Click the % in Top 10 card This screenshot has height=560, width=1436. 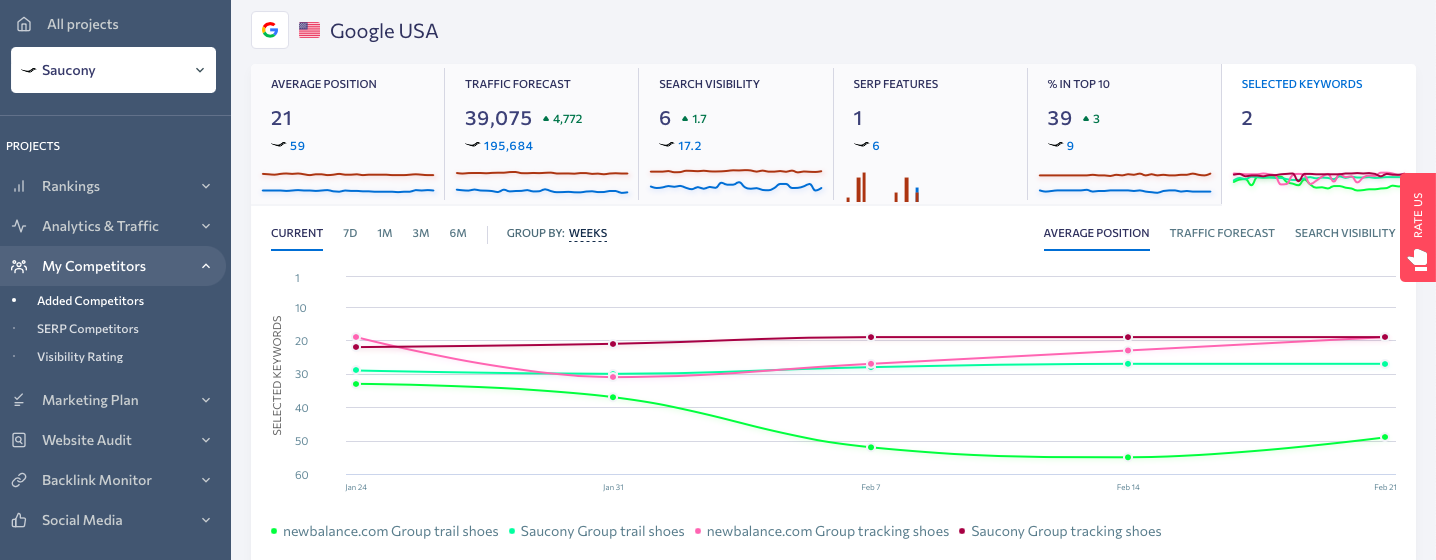tap(1124, 135)
